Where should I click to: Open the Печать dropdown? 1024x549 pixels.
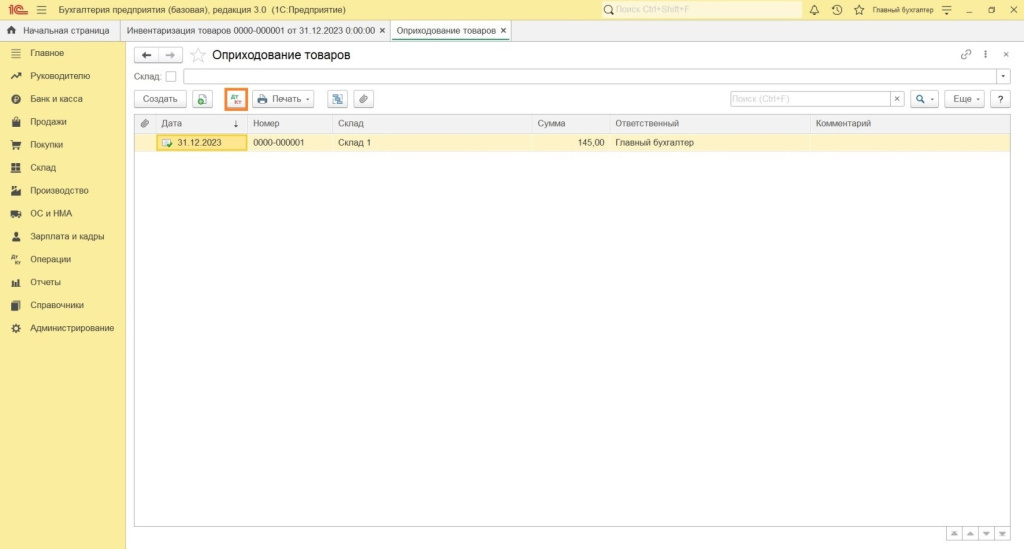click(x=283, y=99)
